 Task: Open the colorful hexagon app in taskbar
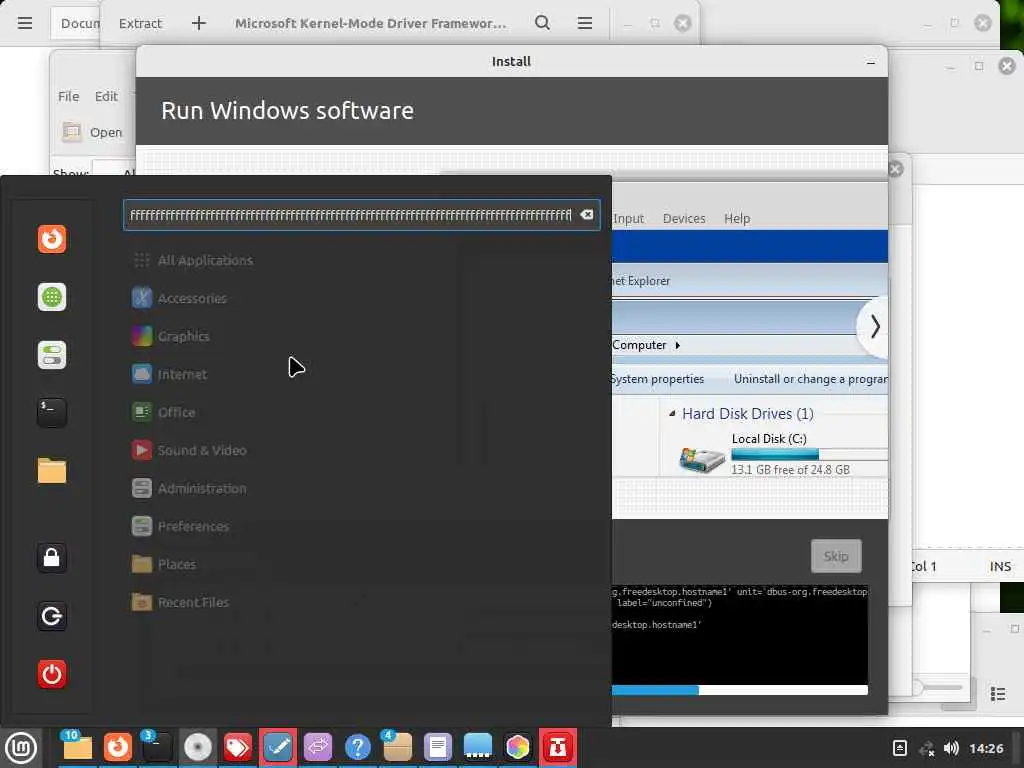[x=517, y=747]
